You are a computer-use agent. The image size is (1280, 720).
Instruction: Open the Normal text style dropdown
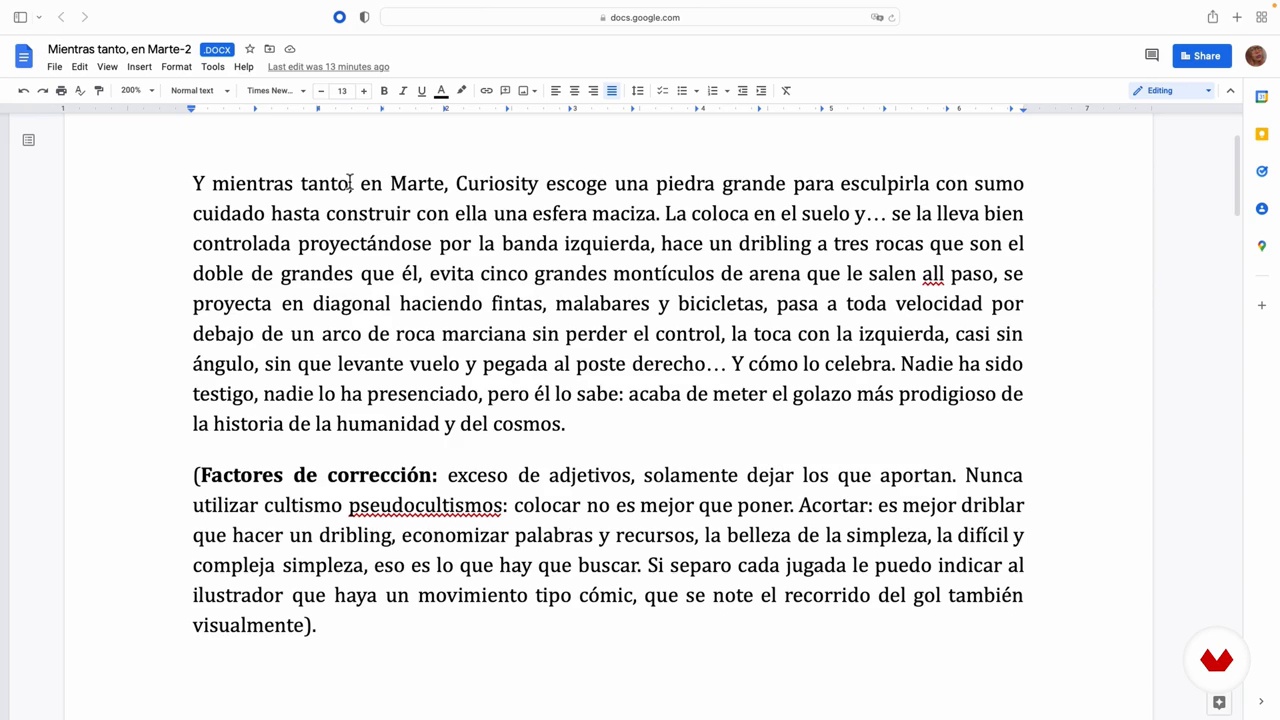pyautogui.click(x=200, y=91)
